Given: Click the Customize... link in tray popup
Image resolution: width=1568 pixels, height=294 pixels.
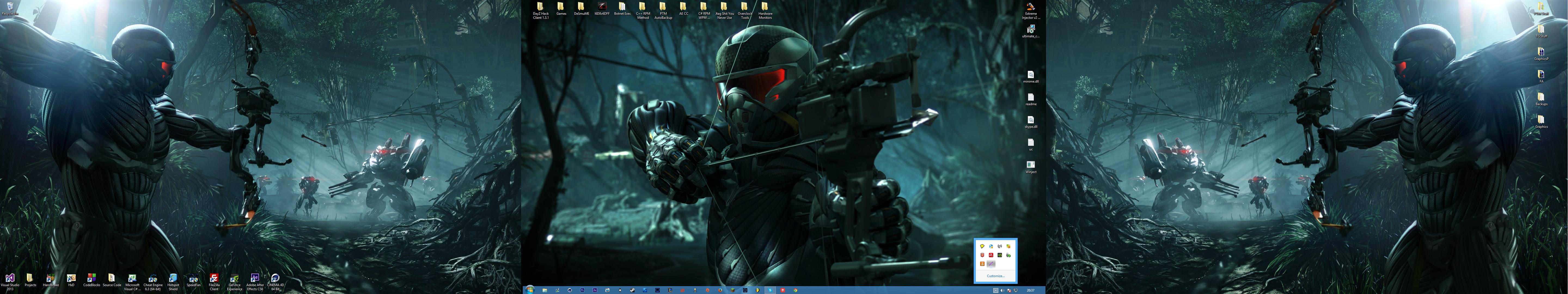Looking at the screenshot, I should pyautogui.click(x=996, y=276).
